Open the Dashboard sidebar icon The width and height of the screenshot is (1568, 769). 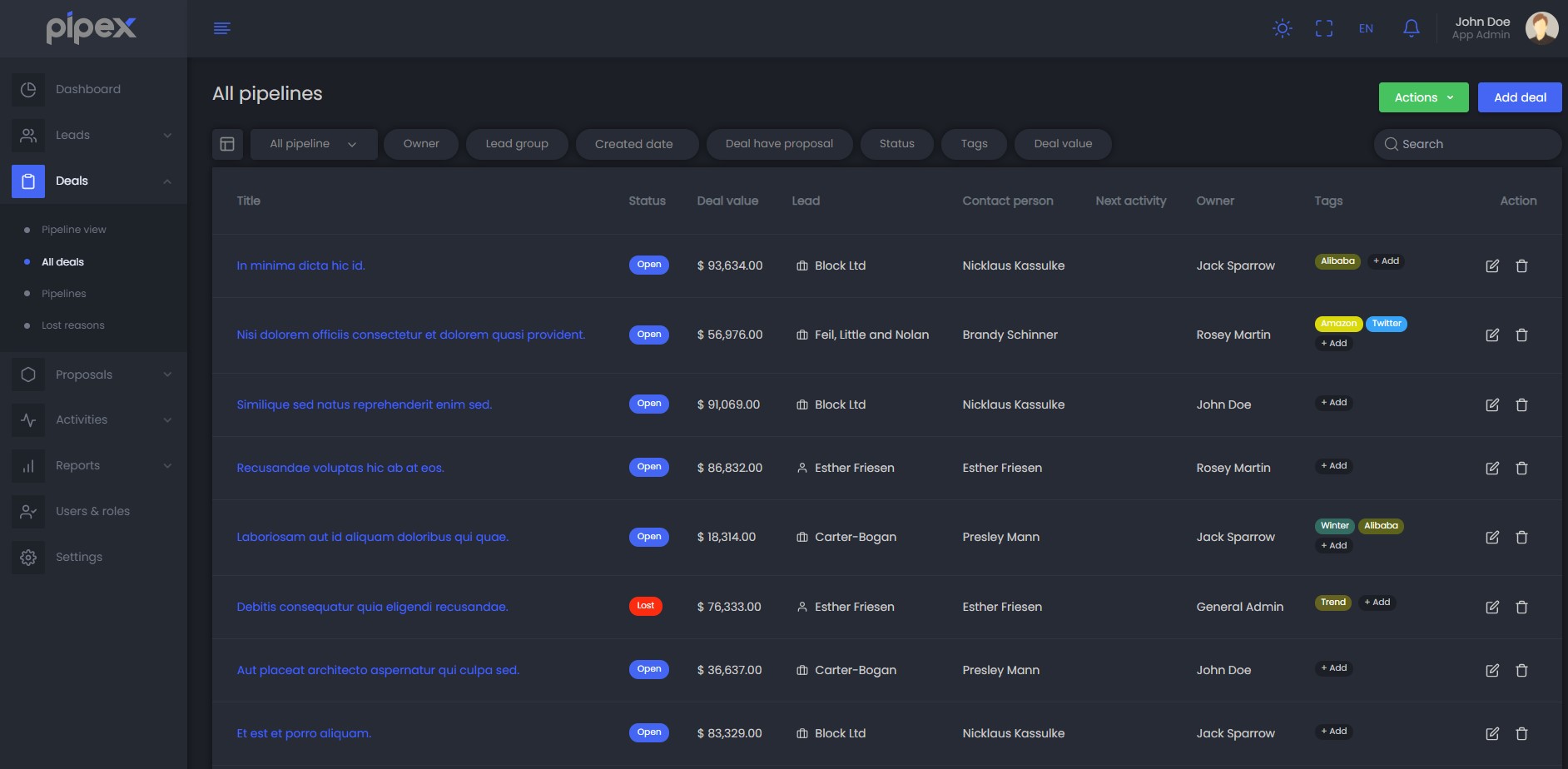coord(28,89)
